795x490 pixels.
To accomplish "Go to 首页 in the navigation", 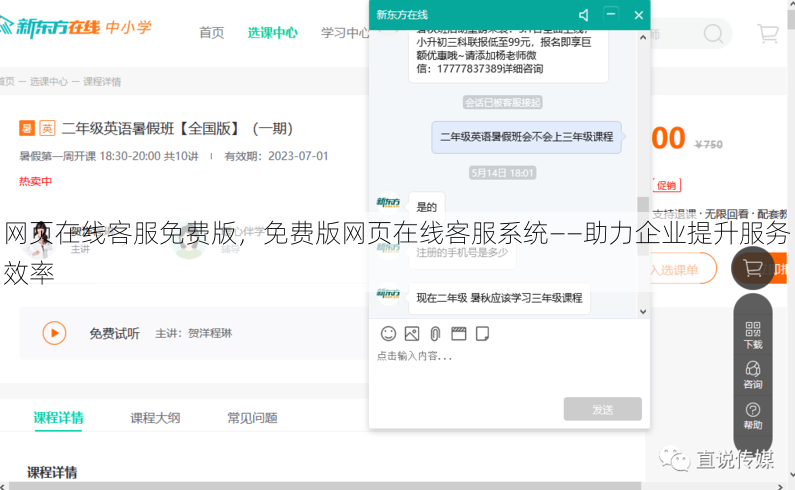I will coord(212,33).
